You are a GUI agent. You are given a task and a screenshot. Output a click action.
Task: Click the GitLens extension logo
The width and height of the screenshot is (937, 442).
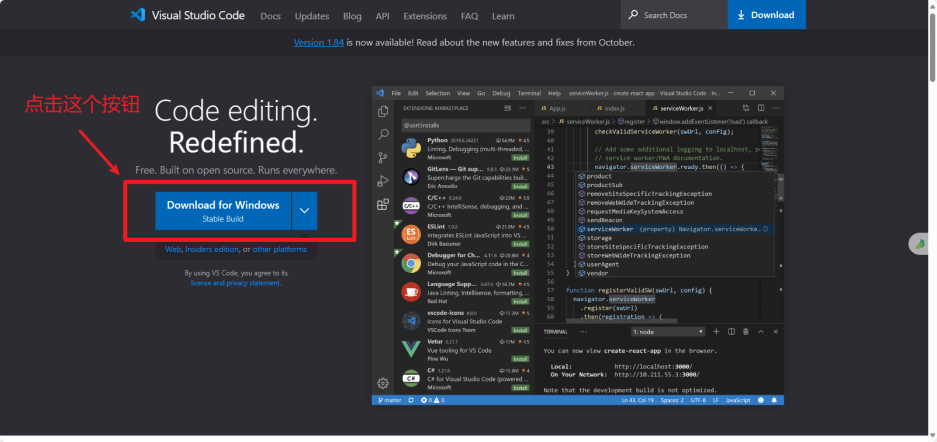(411, 177)
